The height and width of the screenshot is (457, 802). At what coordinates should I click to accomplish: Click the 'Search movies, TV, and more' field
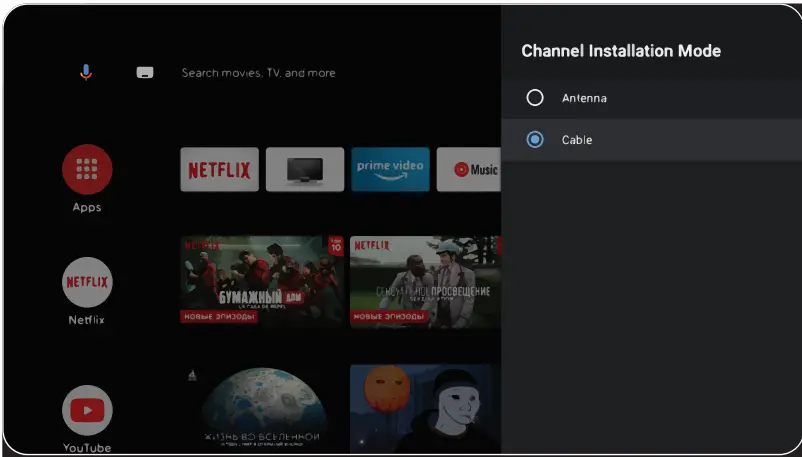258,73
